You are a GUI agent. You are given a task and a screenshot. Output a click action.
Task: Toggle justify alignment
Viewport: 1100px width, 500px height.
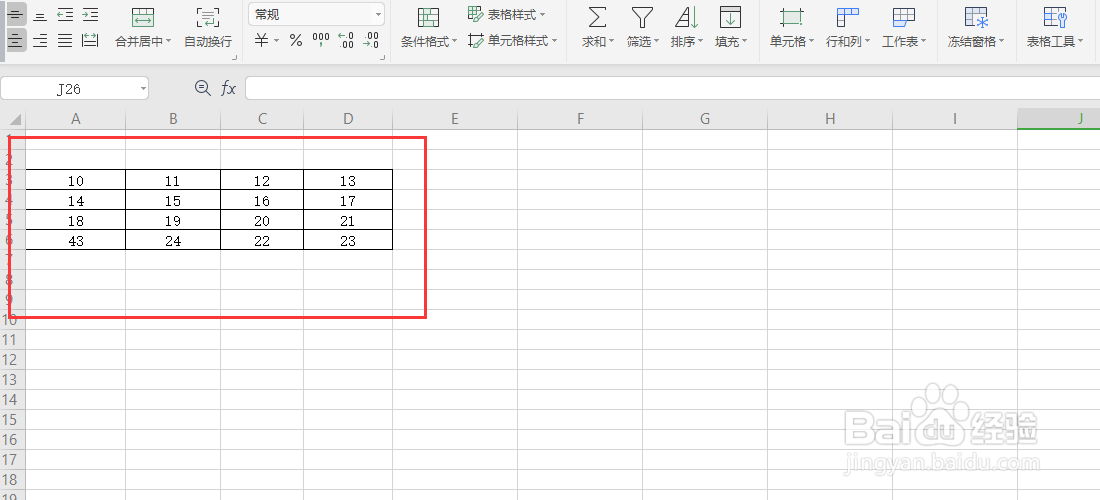(65, 41)
